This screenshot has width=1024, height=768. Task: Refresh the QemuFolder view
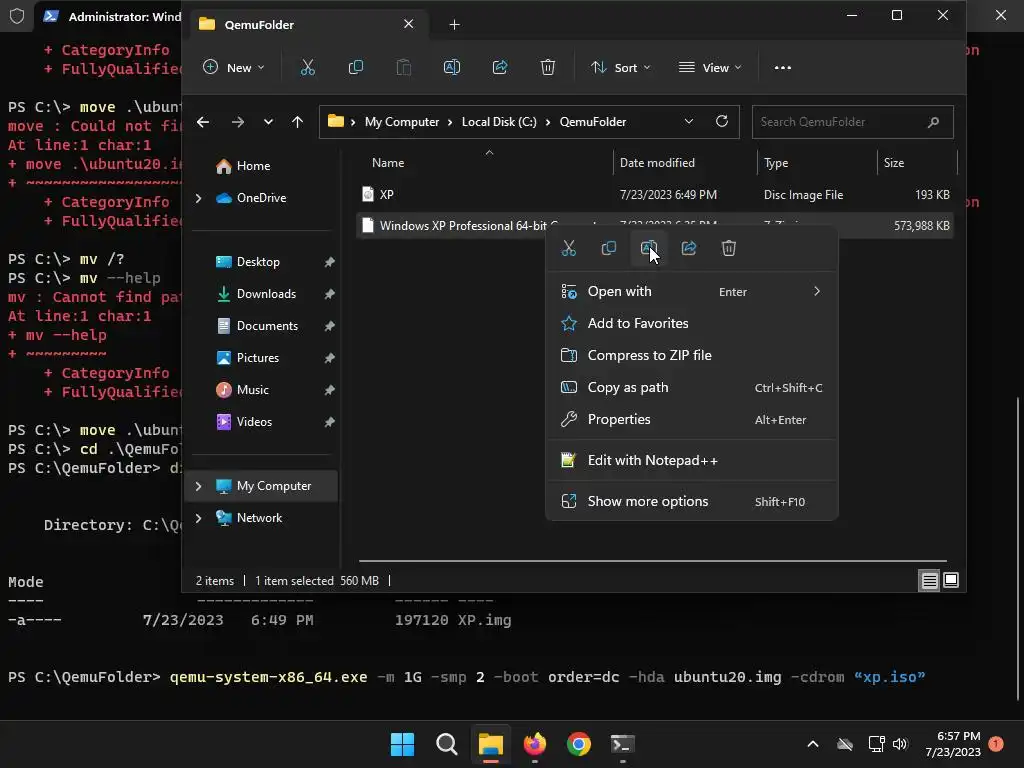click(x=722, y=121)
